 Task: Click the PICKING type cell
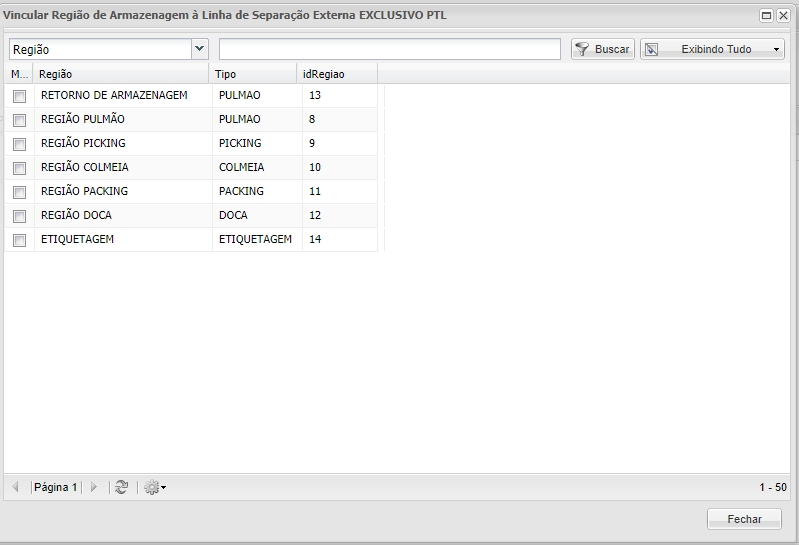tap(257, 143)
